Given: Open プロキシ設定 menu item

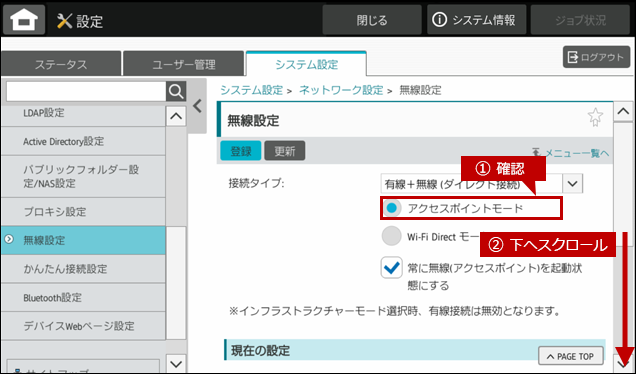Looking at the screenshot, I should (83, 212).
